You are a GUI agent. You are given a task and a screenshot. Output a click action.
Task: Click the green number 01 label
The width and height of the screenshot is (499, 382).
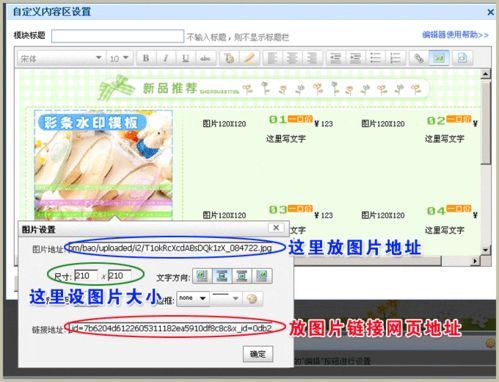point(278,120)
